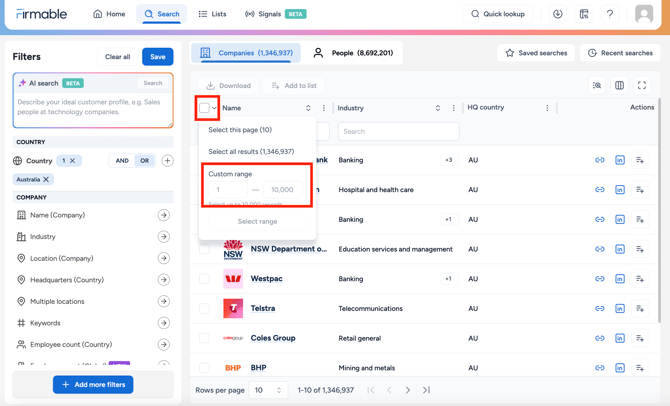
Task: Click the custom range maximum input field
Action: [283, 190]
